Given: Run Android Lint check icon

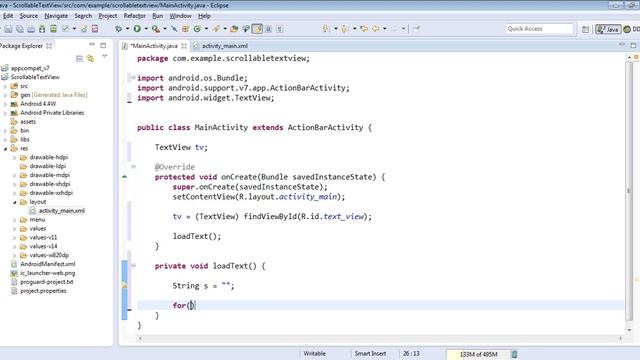Looking at the screenshot, I should [x=65, y=29].
